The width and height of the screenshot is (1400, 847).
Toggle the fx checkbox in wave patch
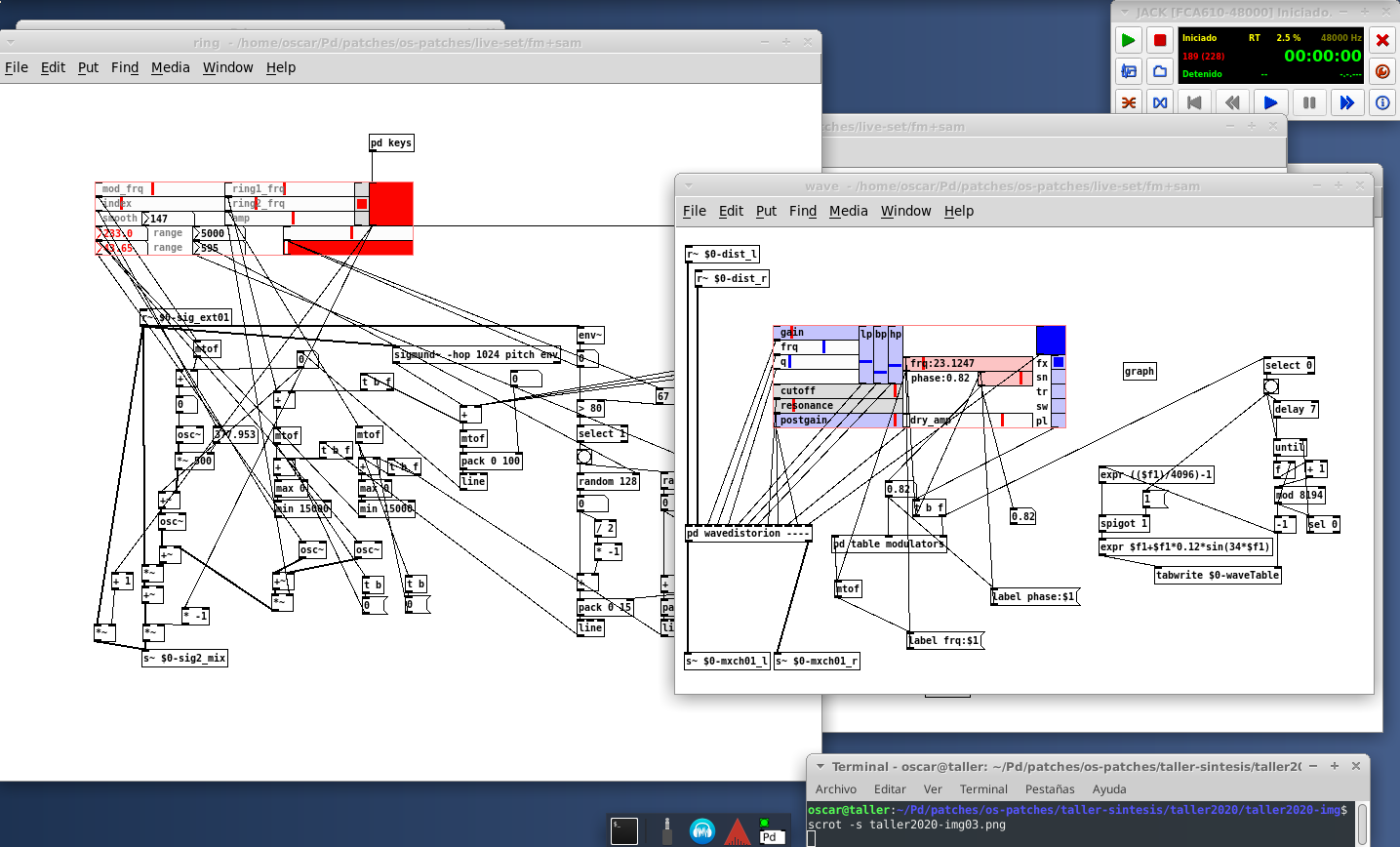tap(1059, 363)
